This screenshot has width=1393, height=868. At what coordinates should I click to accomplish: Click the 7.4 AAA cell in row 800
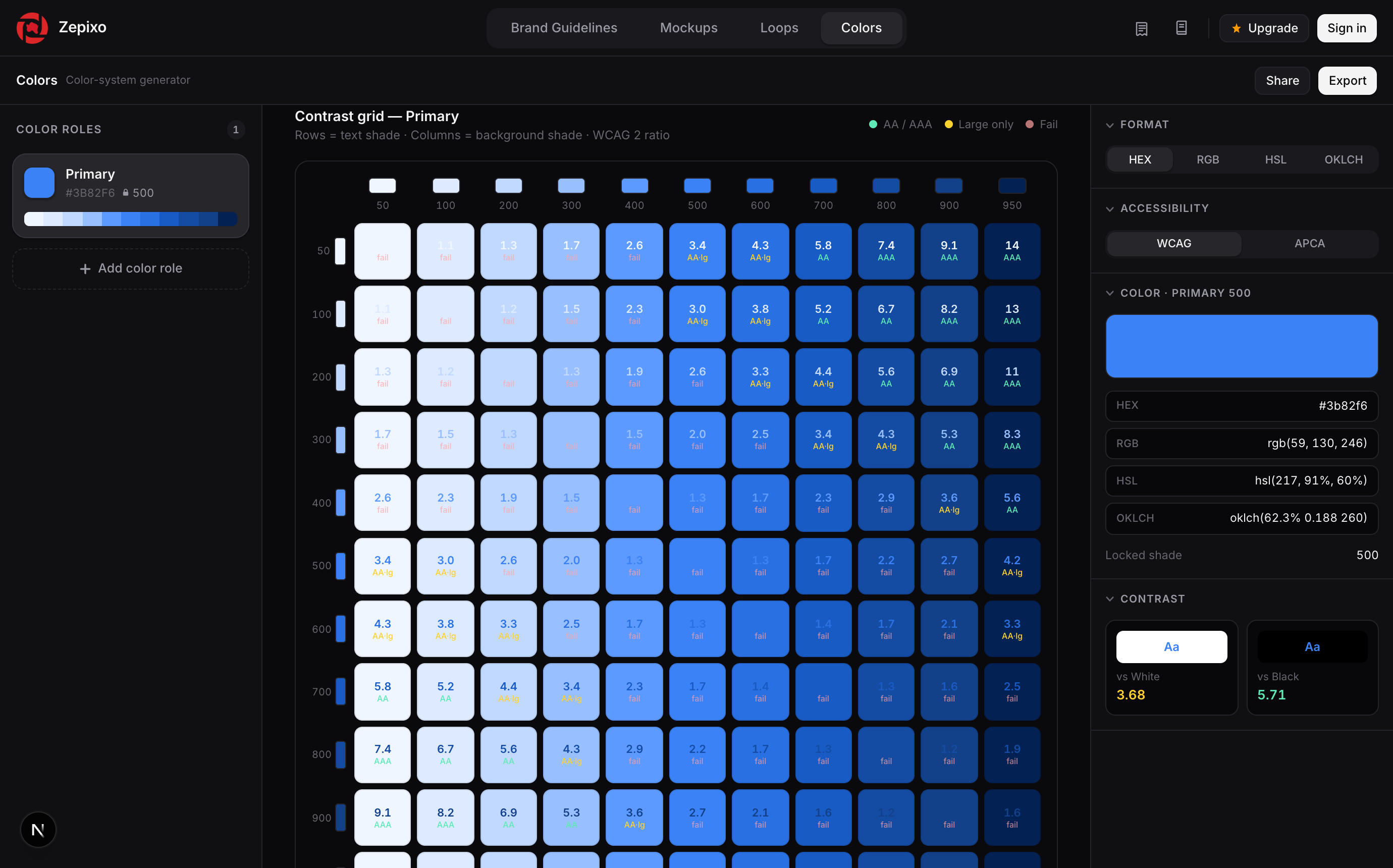tap(382, 754)
